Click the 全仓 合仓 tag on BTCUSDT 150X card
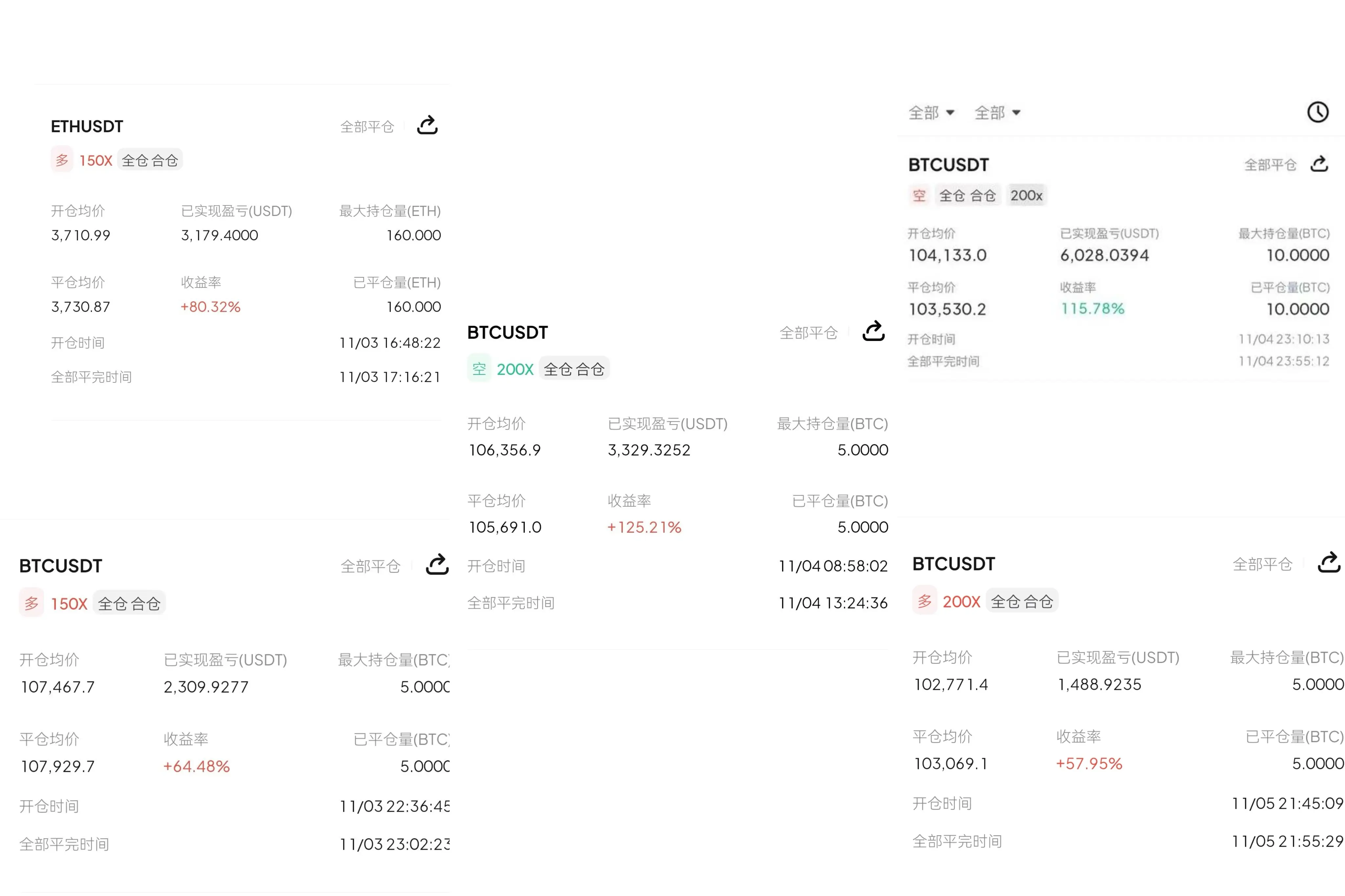 click(x=129, y=604)
